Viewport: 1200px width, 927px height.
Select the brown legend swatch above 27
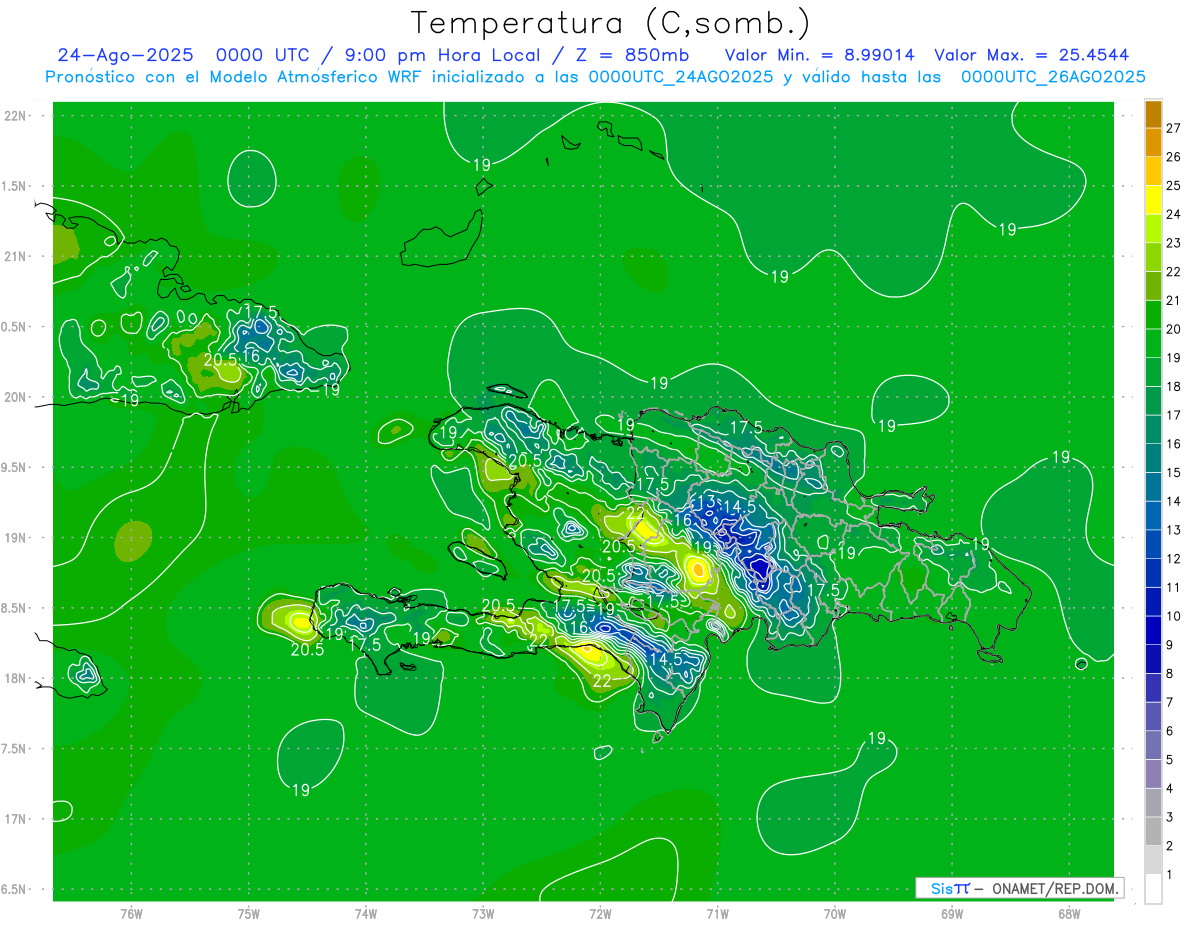coord(1153,114)
